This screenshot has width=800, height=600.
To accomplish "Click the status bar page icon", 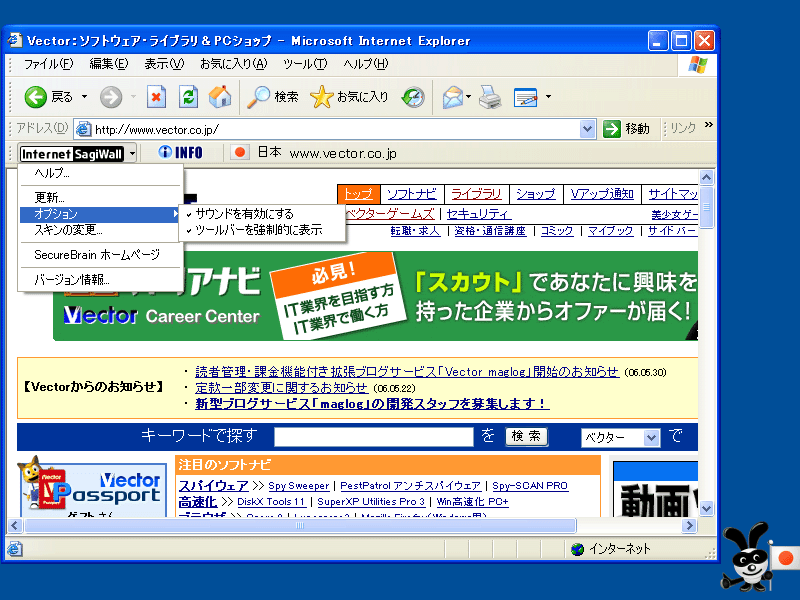I will (x=14, y=549).
